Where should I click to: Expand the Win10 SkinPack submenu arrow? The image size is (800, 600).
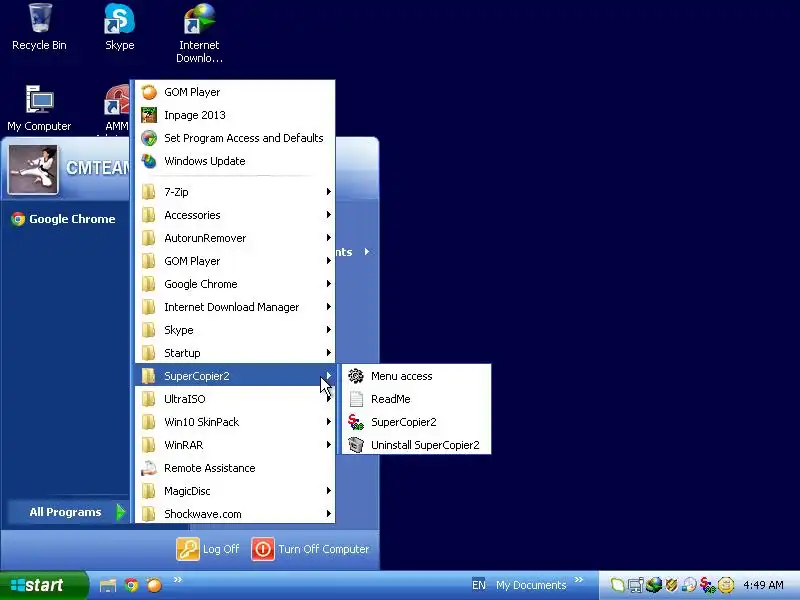click(329, 422)
